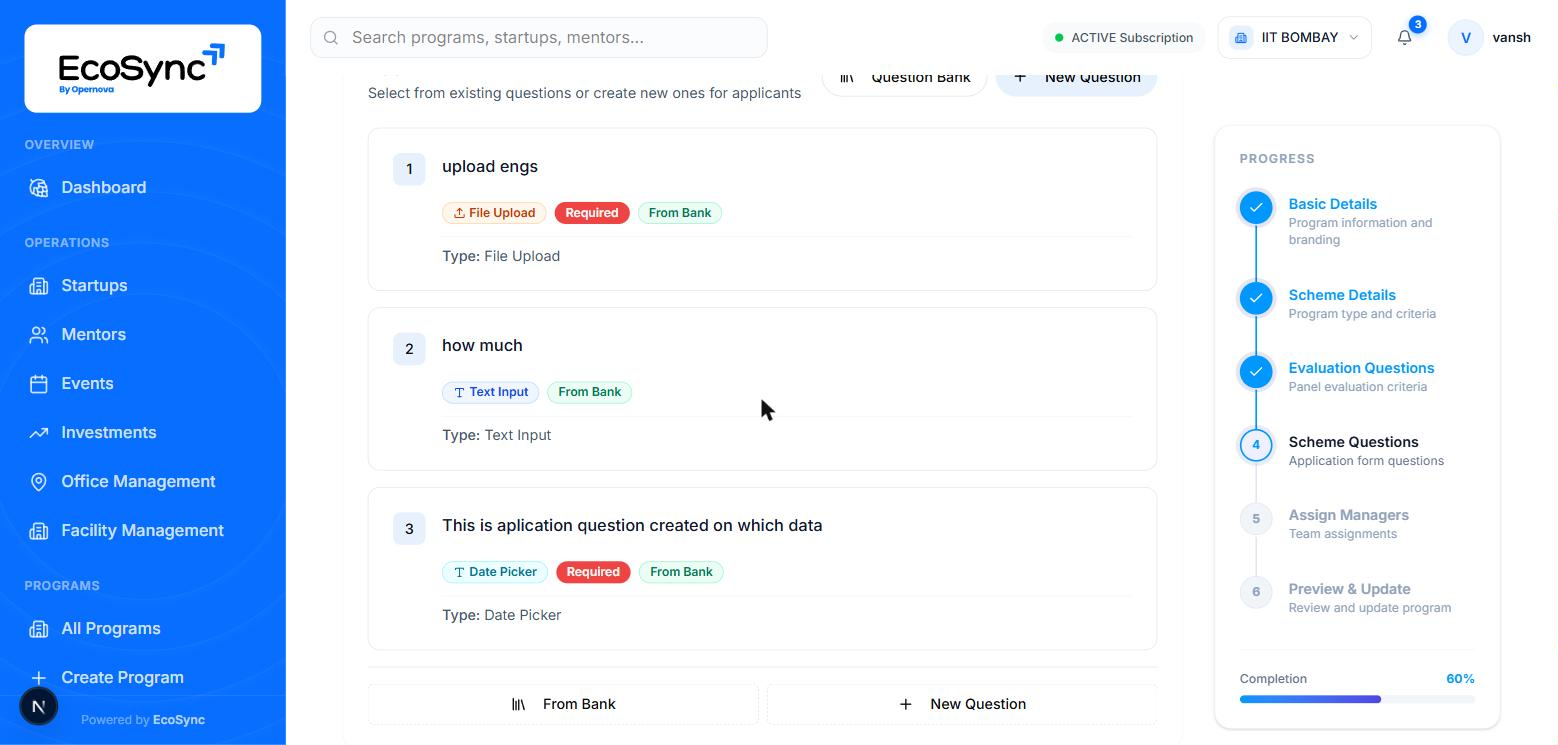Click the Facility Management building icon

pyautogui.click(x=39, y=531)
